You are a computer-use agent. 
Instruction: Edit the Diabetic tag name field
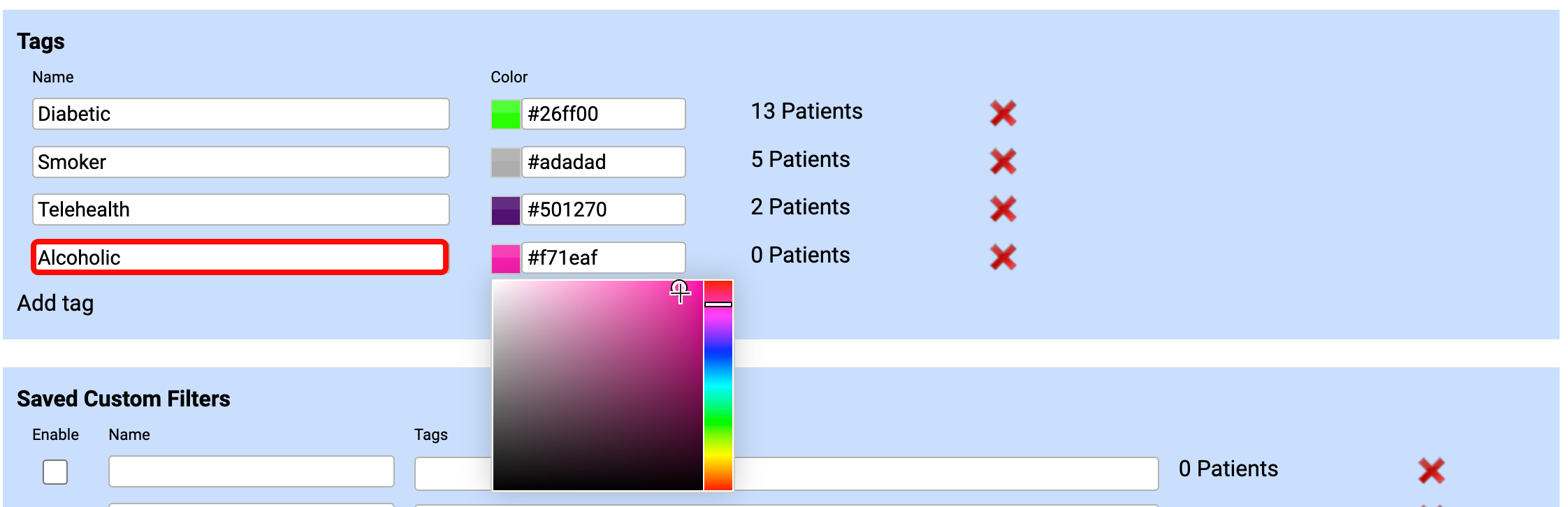point(240,114)
